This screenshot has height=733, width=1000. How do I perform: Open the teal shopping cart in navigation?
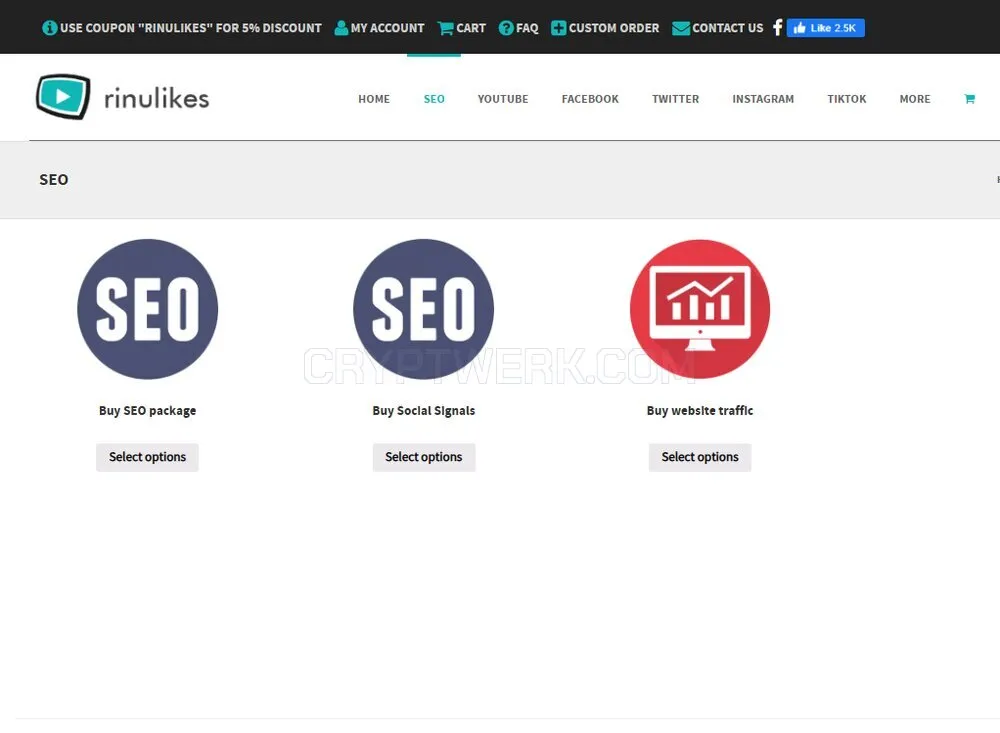click(x=969, y=99)
